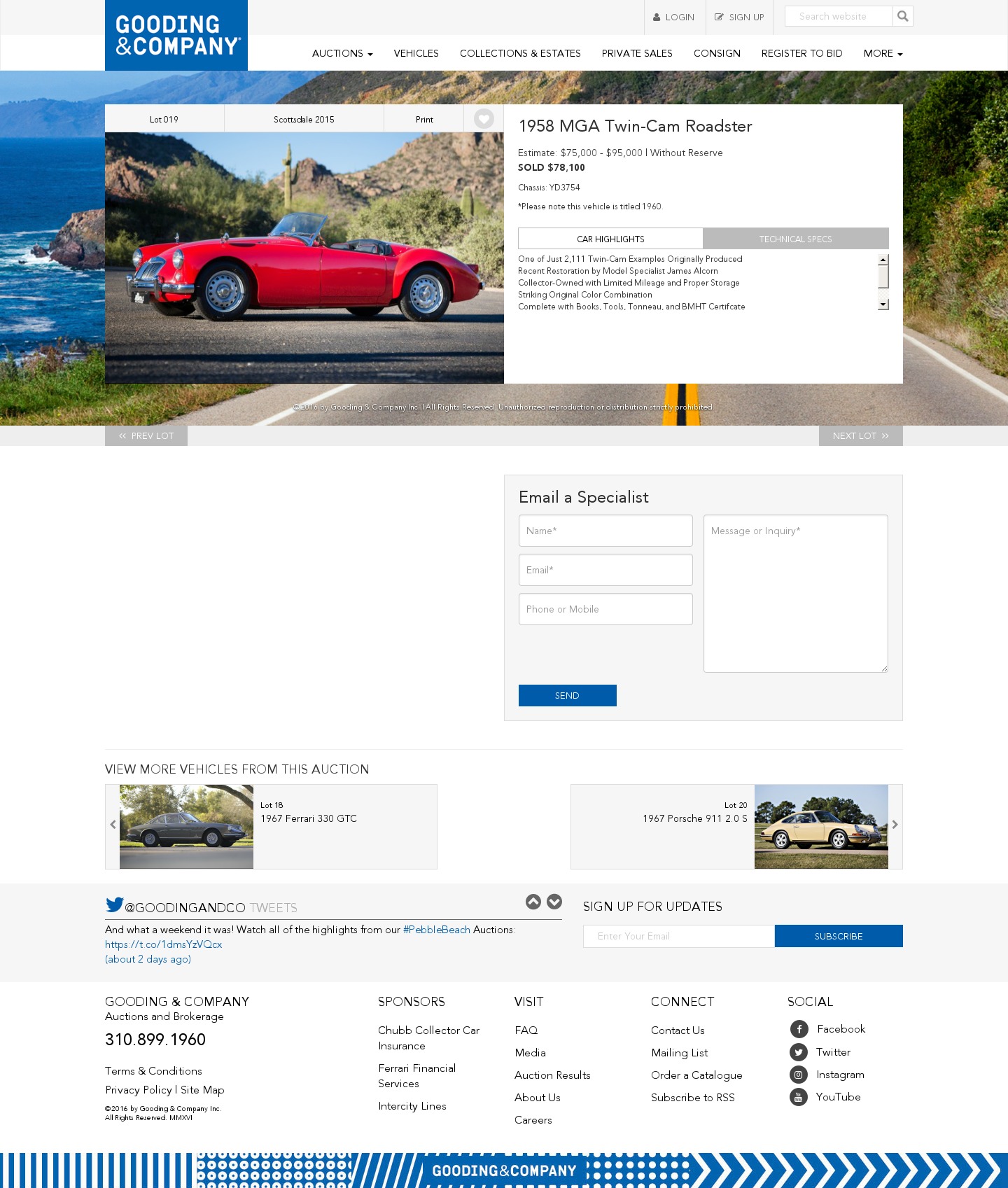Click the Gooding & Company logo

[x=176, y=35]
